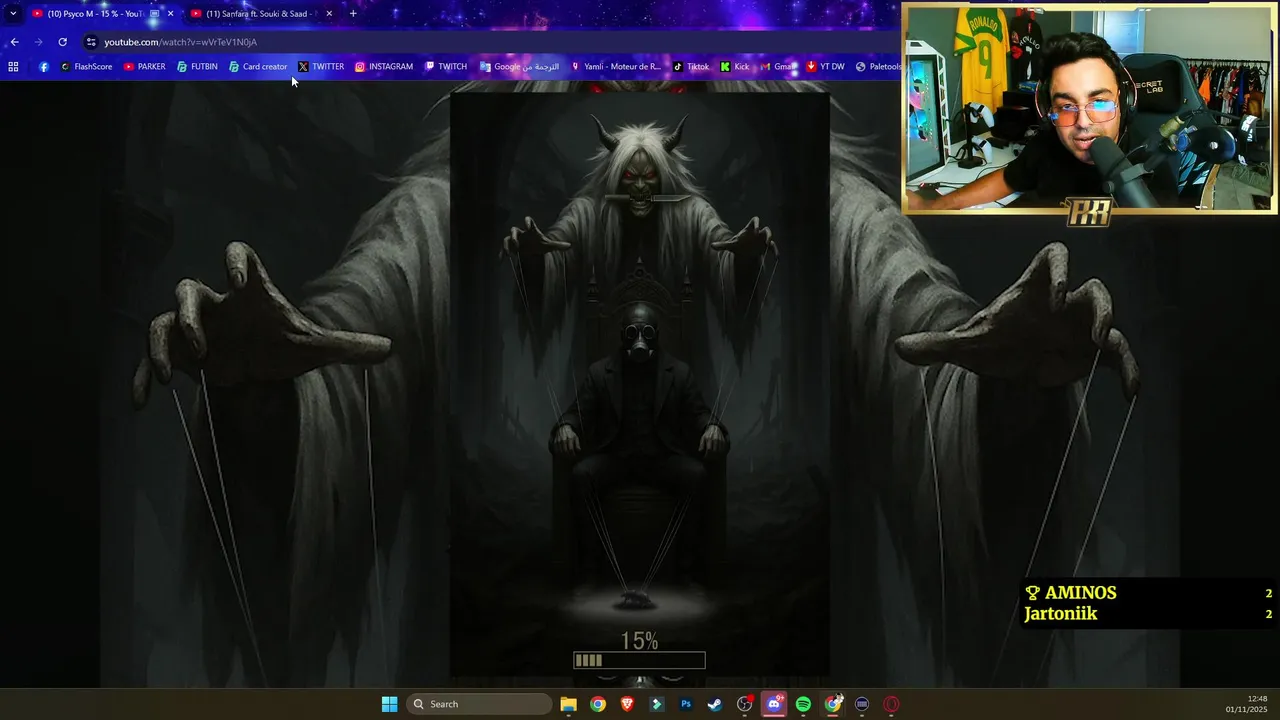Reload the YouTube page

click(62, 42)
